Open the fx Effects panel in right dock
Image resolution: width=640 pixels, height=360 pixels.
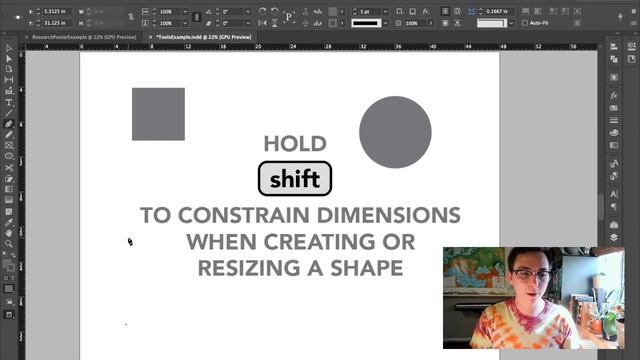(614, 95)
